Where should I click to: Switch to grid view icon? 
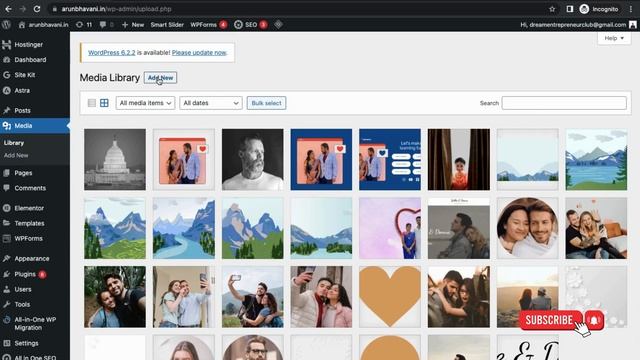tap(104, 103)
